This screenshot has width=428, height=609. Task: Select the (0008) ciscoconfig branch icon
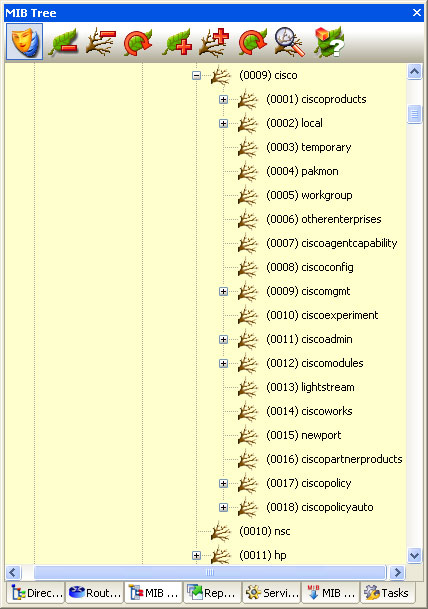tap(247, 268)
